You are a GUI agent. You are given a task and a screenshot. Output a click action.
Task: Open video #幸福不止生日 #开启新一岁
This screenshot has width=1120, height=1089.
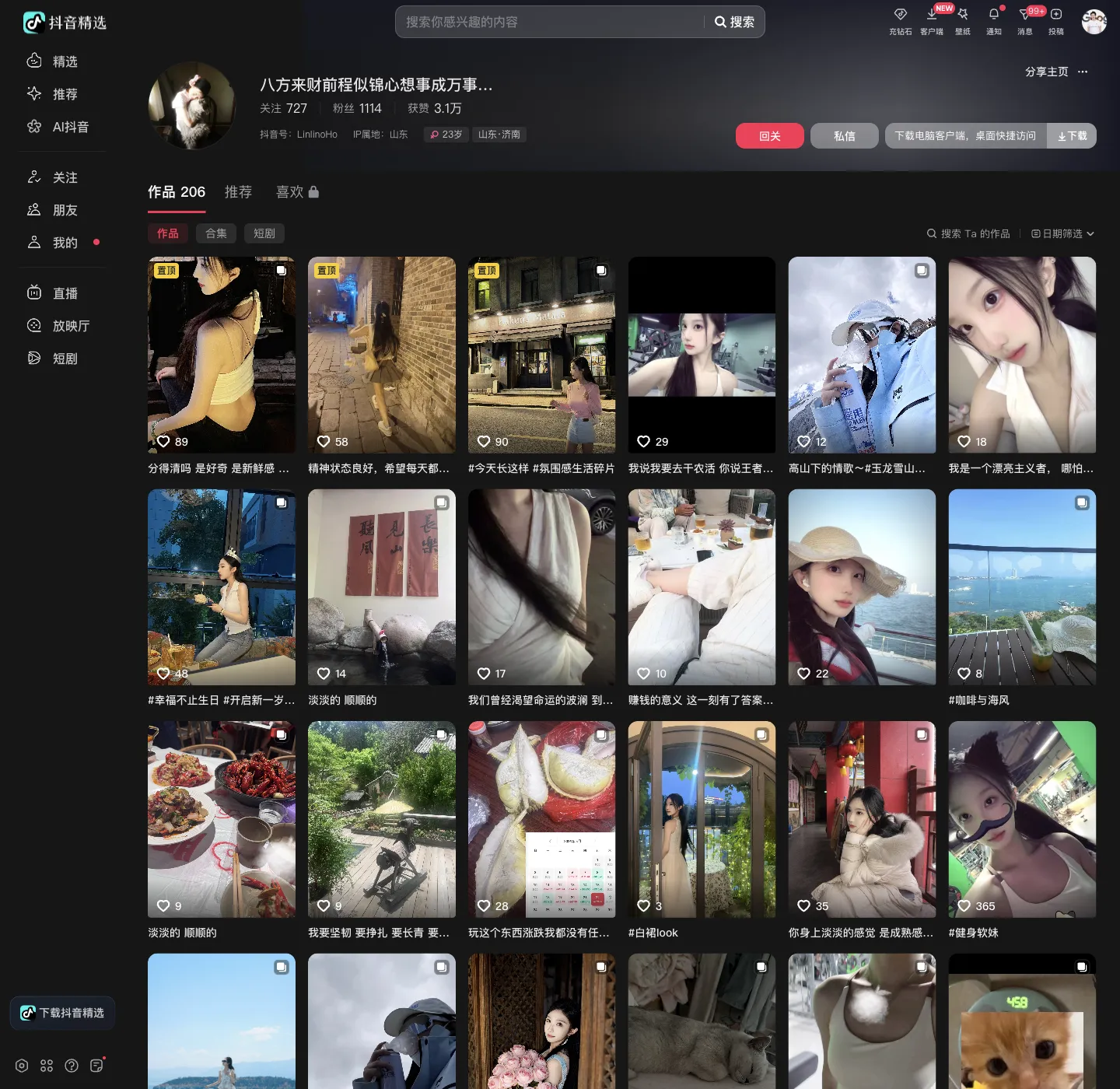[222, 587]
